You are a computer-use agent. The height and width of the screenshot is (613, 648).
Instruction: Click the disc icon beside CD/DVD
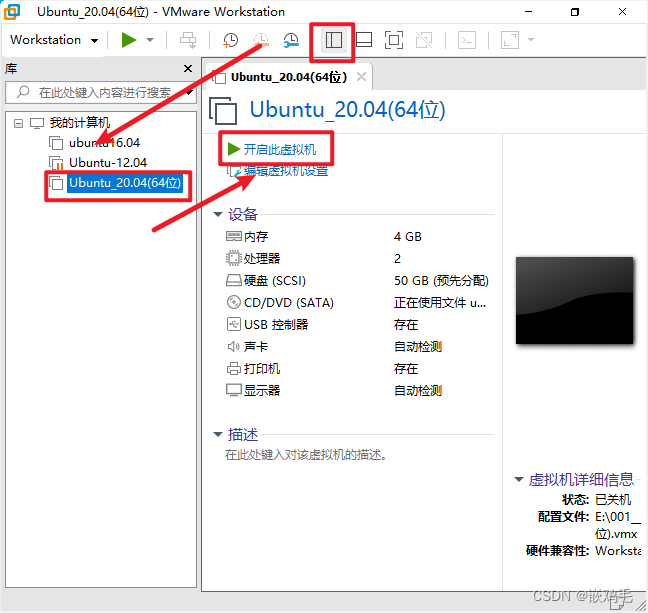click(x=233, y=303)
